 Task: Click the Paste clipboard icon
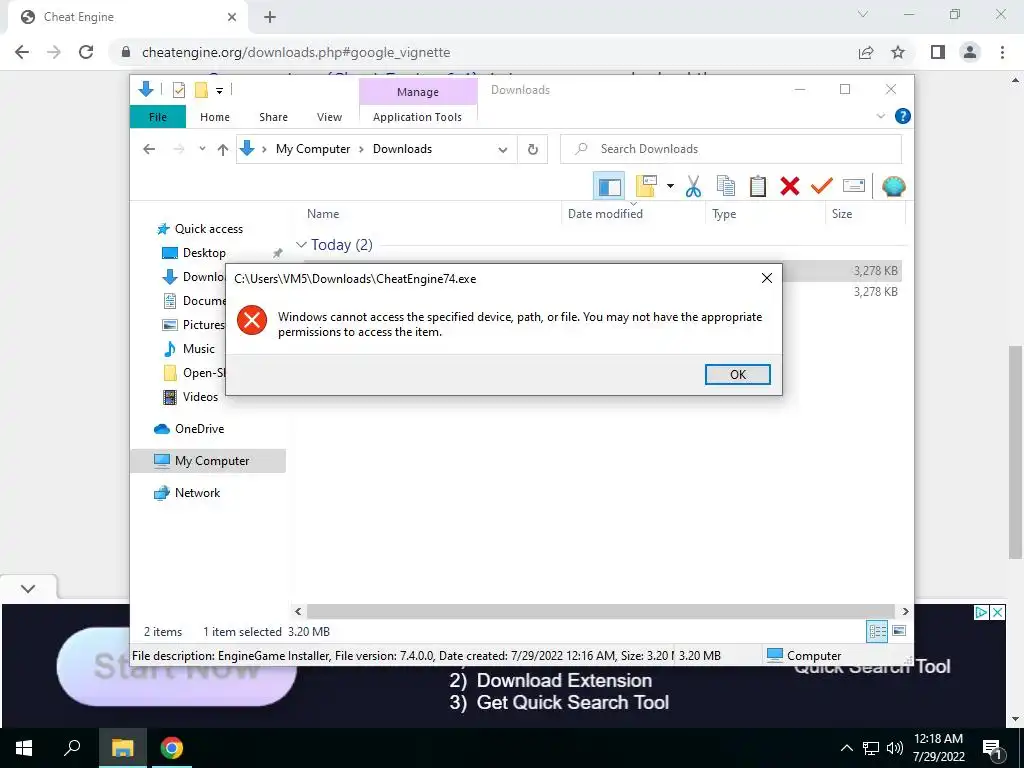(x=758, y=186)
